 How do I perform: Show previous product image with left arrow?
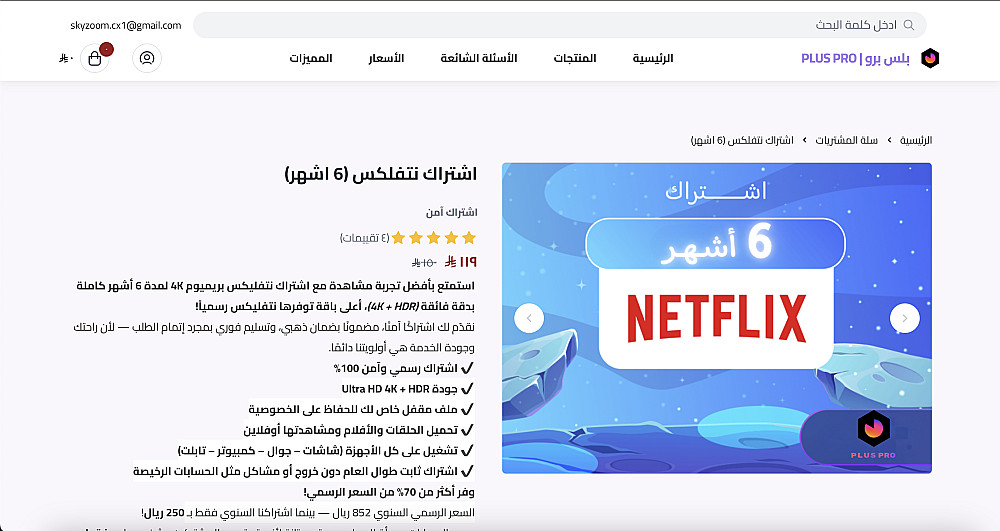point(529,318)
